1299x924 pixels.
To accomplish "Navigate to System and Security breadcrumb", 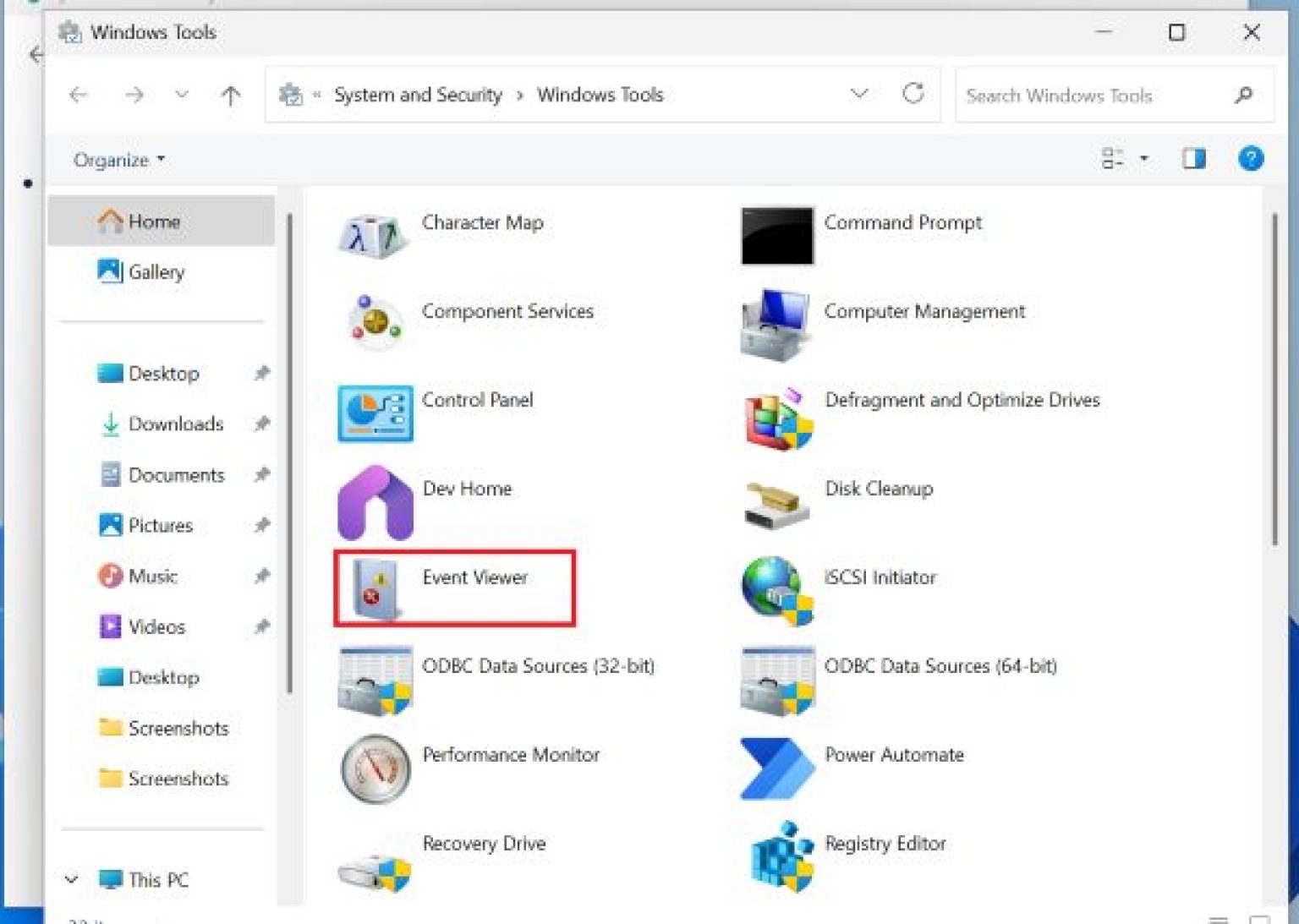I will click(x=418, y=95).
